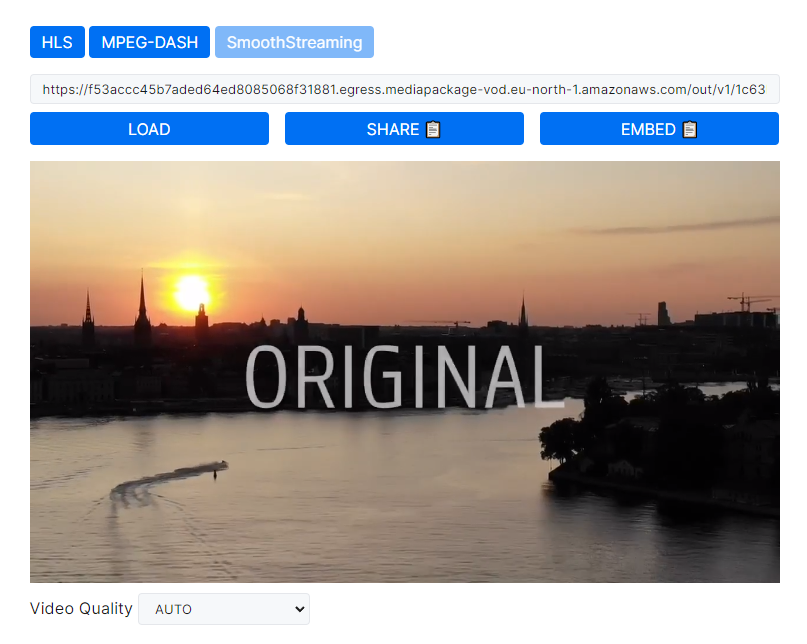The height and width of the screenshot is (644, 807).
Task: Switch to the MPEG-DASH format
Action: pyautogui.click(x=149, y=42)
